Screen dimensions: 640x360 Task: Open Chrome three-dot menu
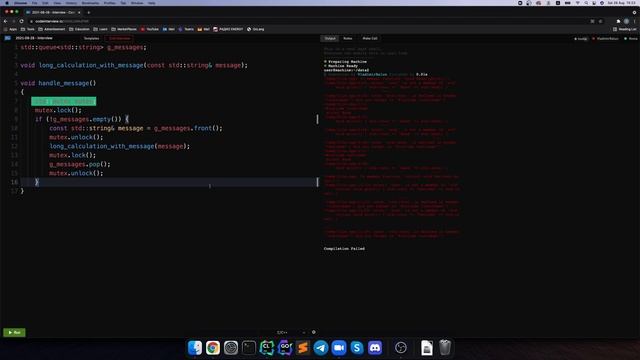click(x=634, y=21)
